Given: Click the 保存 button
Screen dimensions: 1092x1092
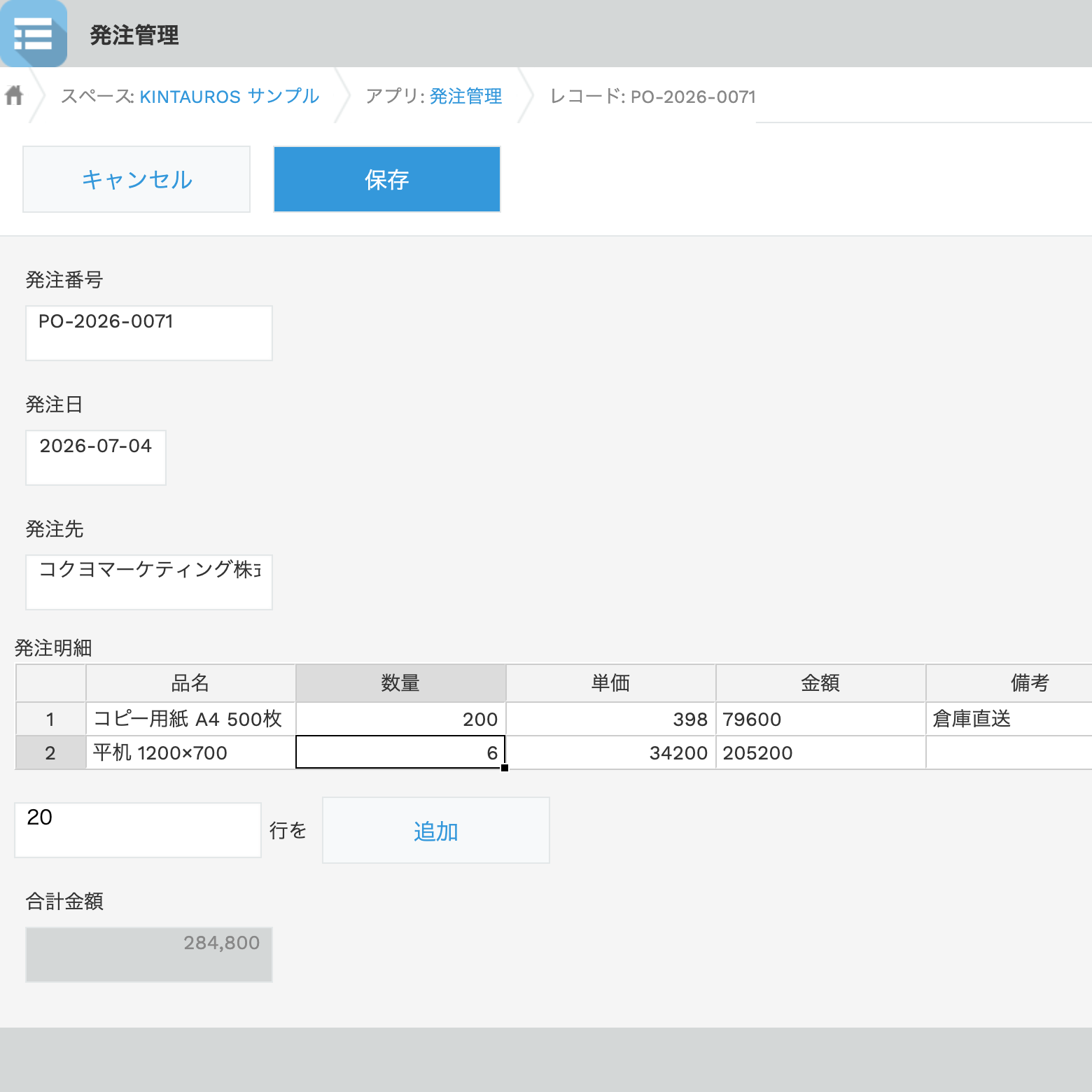Looking at the screenshot, I should 387,179.
